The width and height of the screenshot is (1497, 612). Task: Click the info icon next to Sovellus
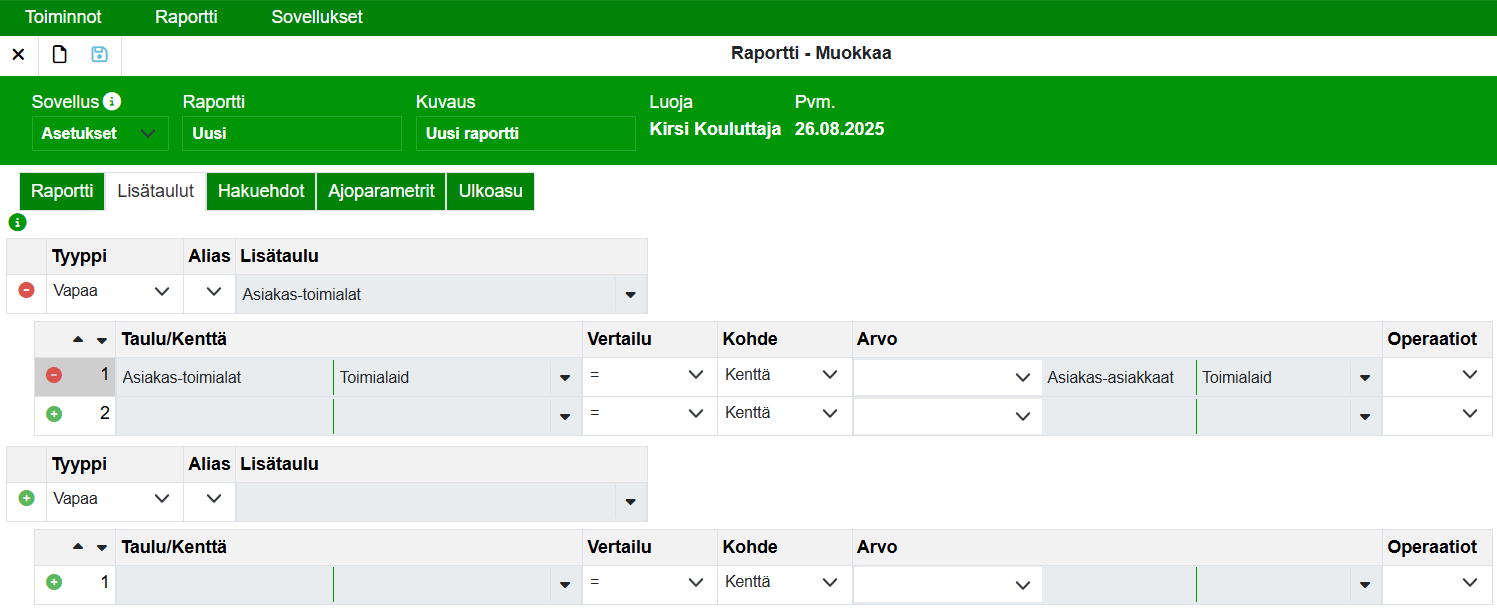[x=112, y=102]
